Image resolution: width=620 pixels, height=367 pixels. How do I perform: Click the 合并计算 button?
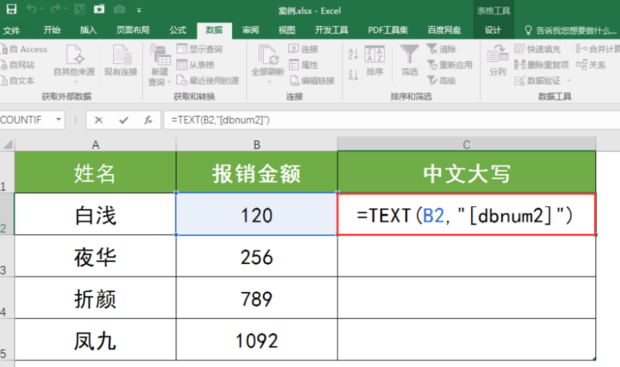(597, 49)
